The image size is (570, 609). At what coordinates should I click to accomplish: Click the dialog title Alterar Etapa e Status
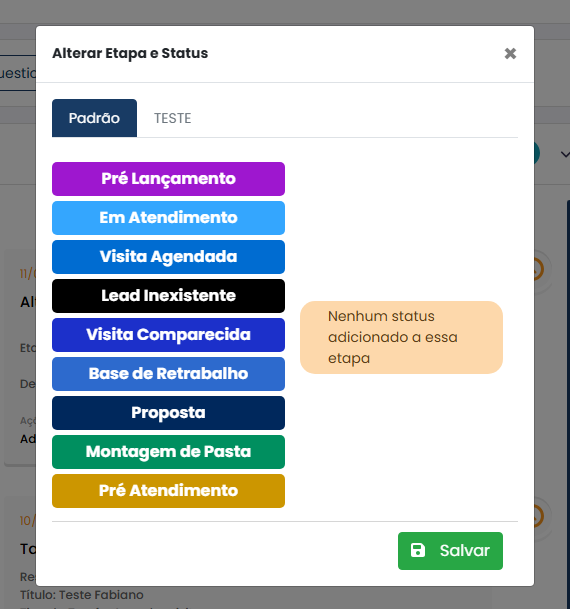(x=130, y=54)
